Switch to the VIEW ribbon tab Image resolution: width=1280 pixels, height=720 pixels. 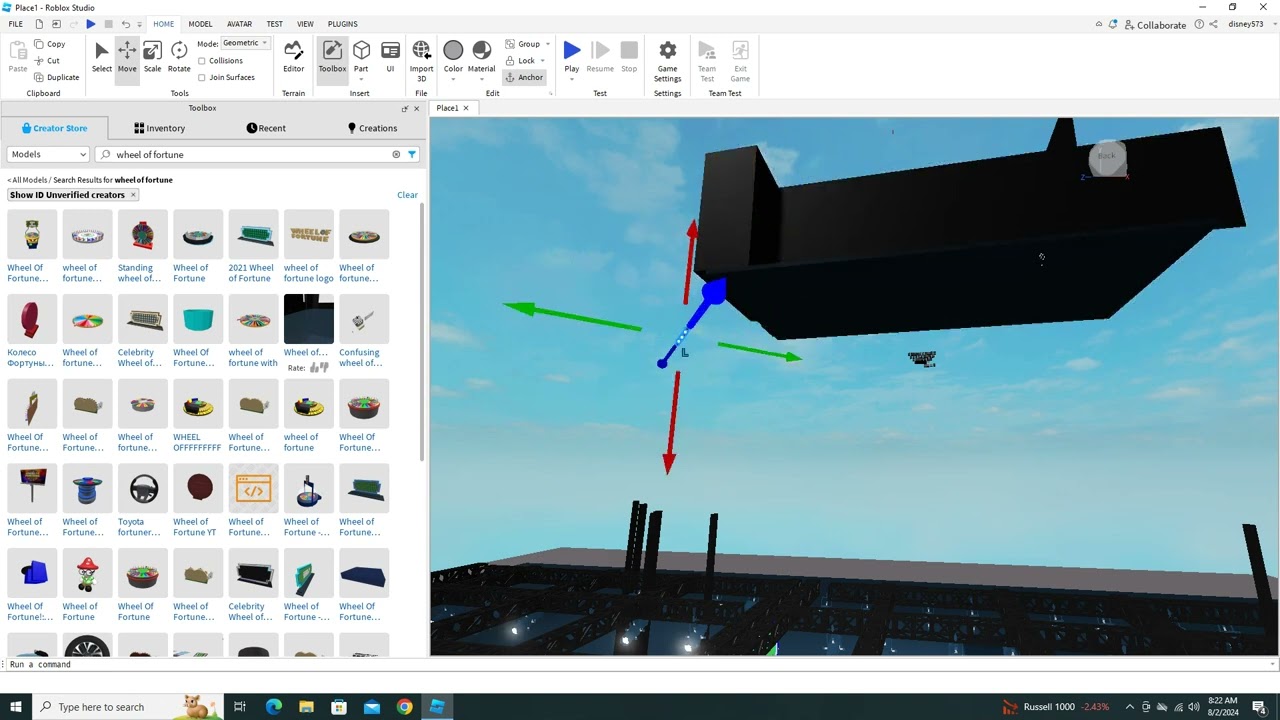[305, 24]
